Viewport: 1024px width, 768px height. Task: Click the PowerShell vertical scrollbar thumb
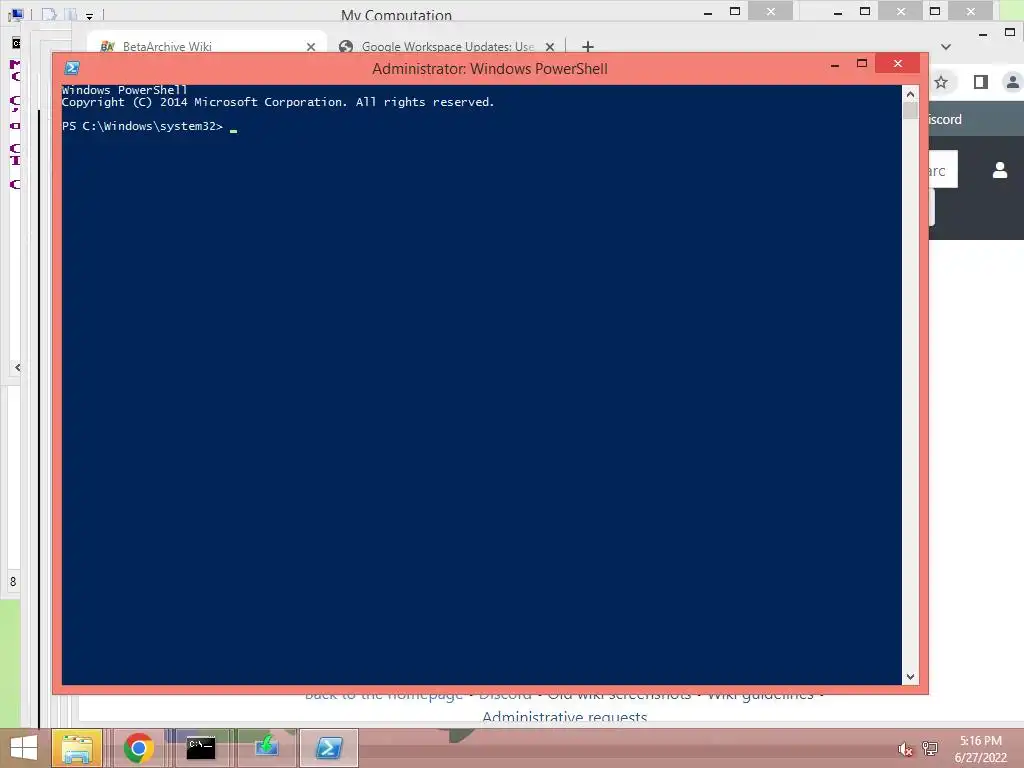pyautogui.click(x=910, y=110)
